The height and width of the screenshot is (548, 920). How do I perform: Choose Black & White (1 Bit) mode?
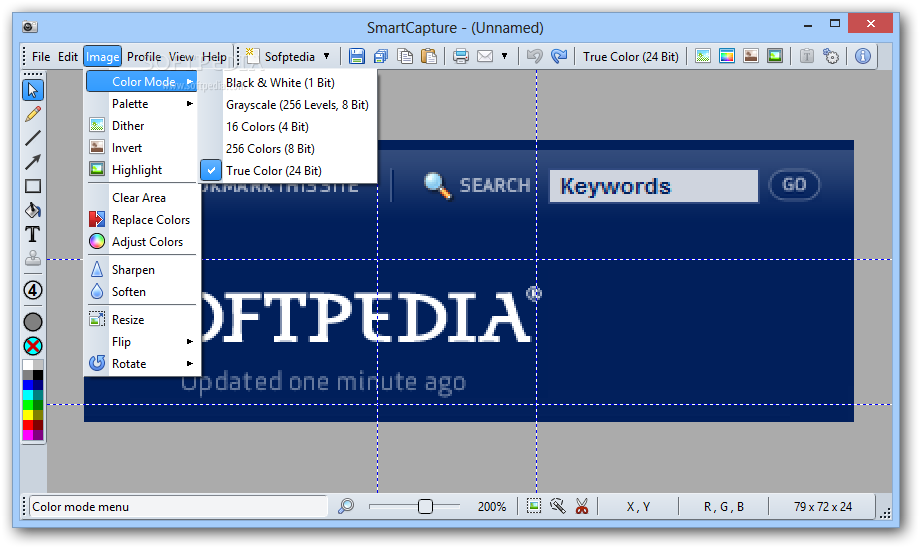coord(289,83)
